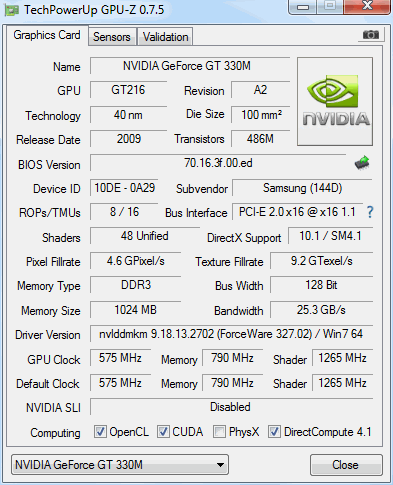393x485 pixels.
Task: Switch to the Sensors tab
Action: [x=112, y=37]
